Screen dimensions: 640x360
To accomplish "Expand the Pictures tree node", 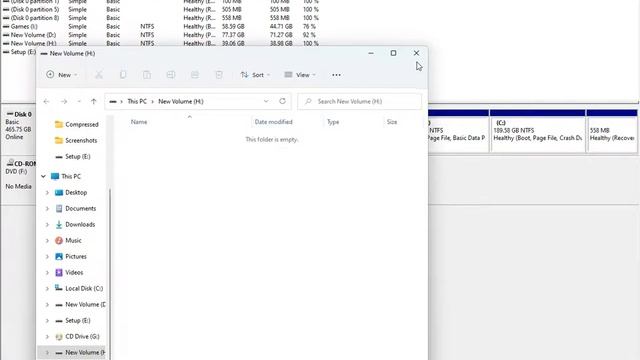I will click(x=47, y=256).
